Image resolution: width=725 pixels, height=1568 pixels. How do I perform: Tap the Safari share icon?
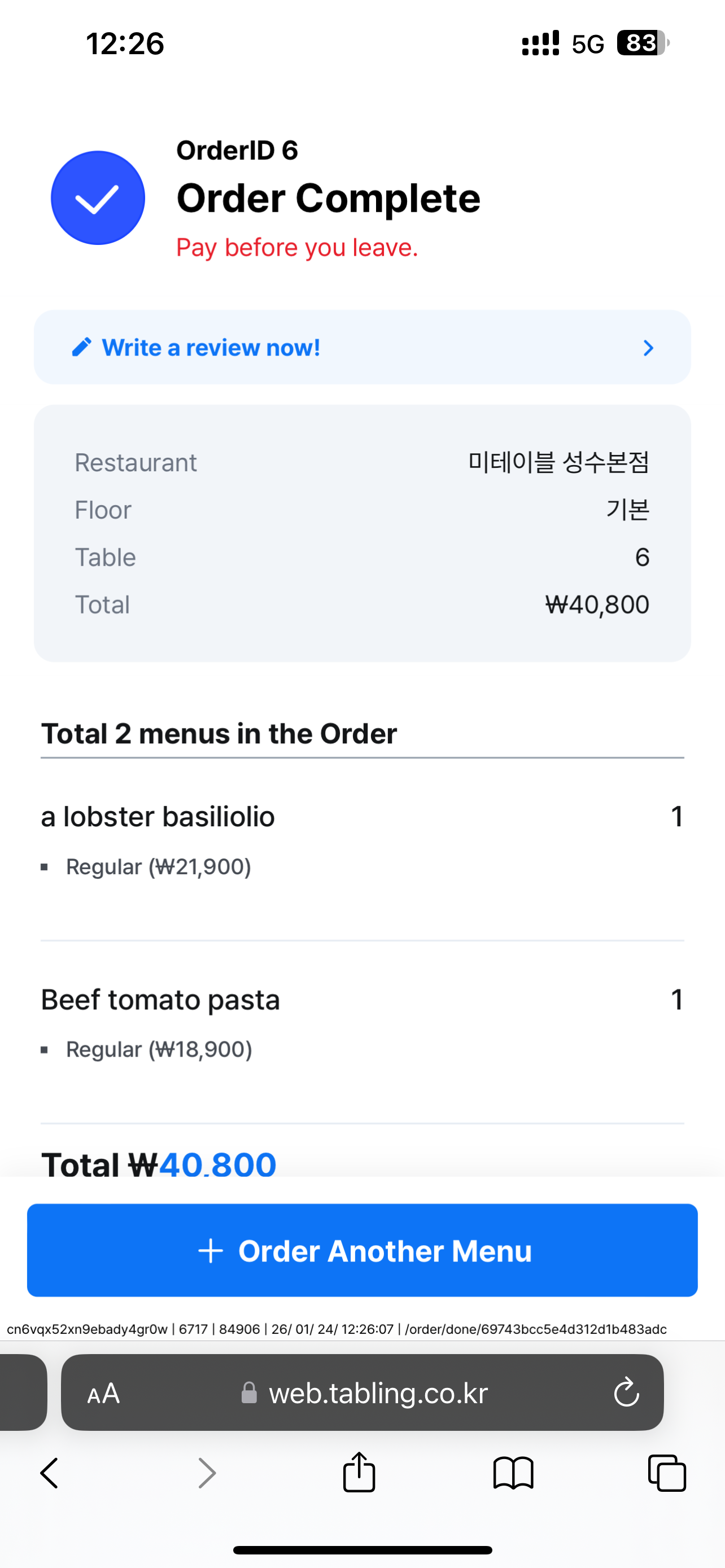[359, 1473]
